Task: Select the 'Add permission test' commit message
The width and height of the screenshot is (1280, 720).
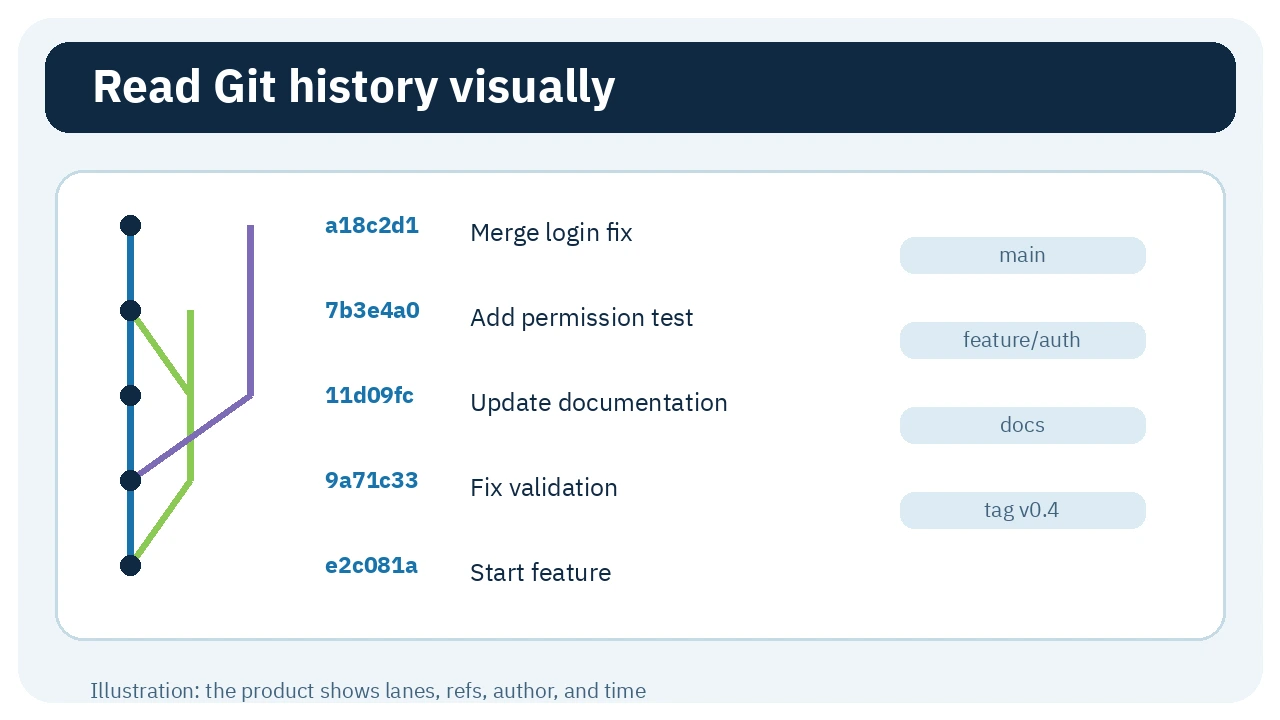Action: 582,318
